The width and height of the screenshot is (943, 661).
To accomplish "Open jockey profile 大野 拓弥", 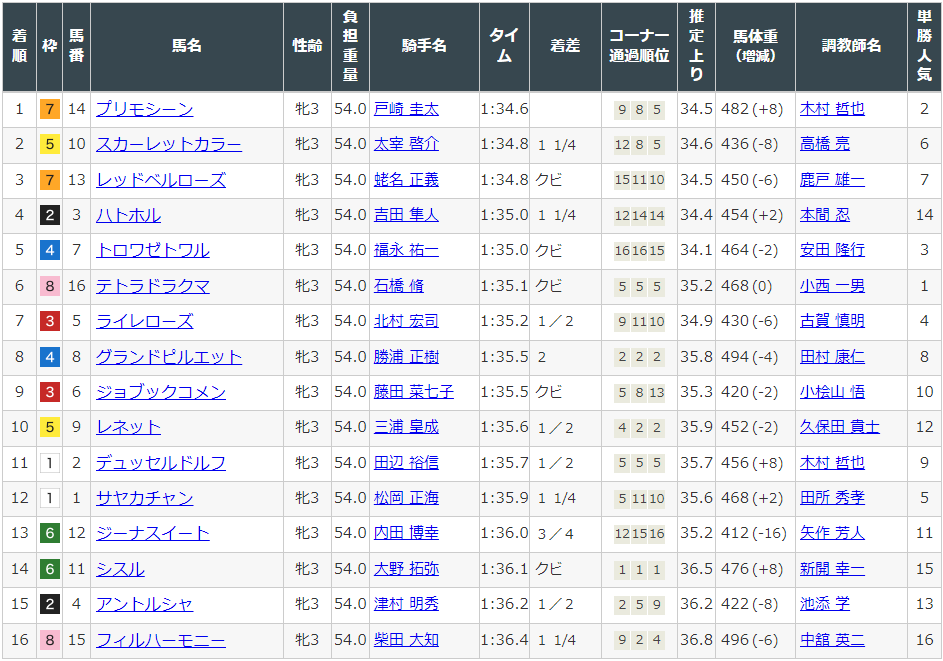I will [407, 569].
